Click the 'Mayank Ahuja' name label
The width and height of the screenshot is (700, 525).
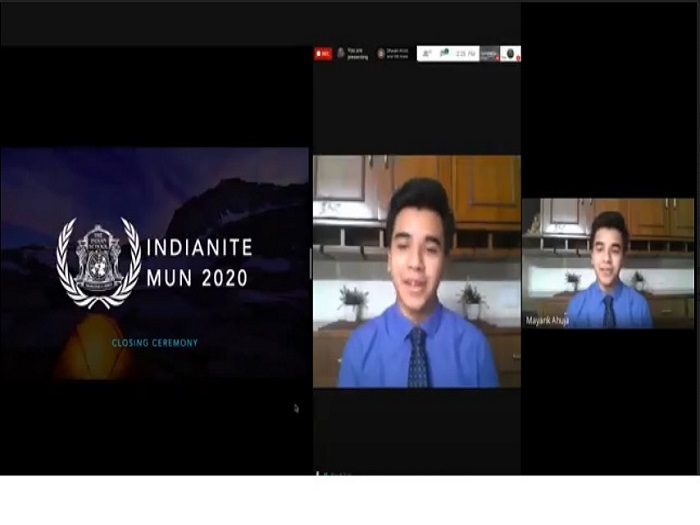(547, 321)
